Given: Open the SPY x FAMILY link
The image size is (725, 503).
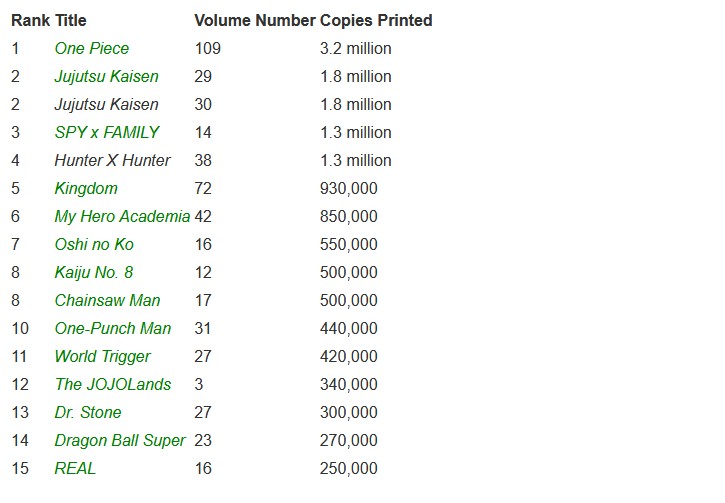Looking at the screenshot, I should click(106, 132).
